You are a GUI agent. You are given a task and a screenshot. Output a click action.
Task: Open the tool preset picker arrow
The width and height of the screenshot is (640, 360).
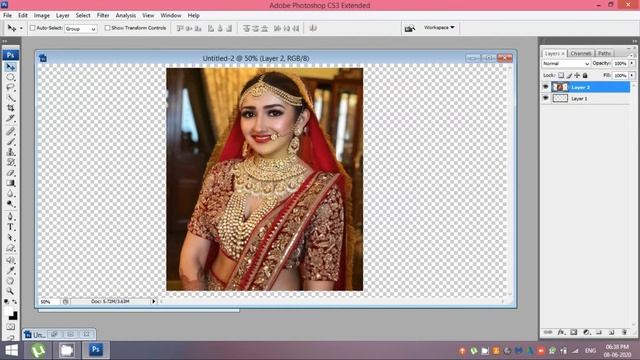[21, 28]
